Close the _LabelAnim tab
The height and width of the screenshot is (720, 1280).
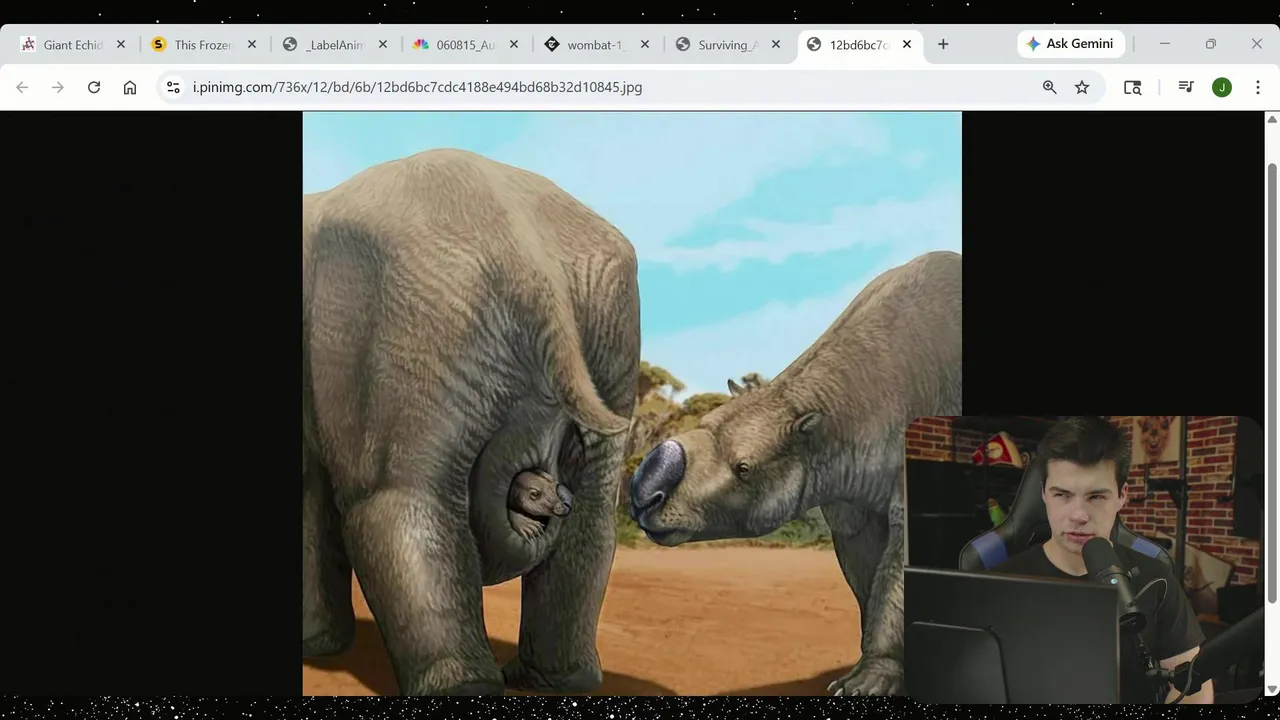(383, 45)
